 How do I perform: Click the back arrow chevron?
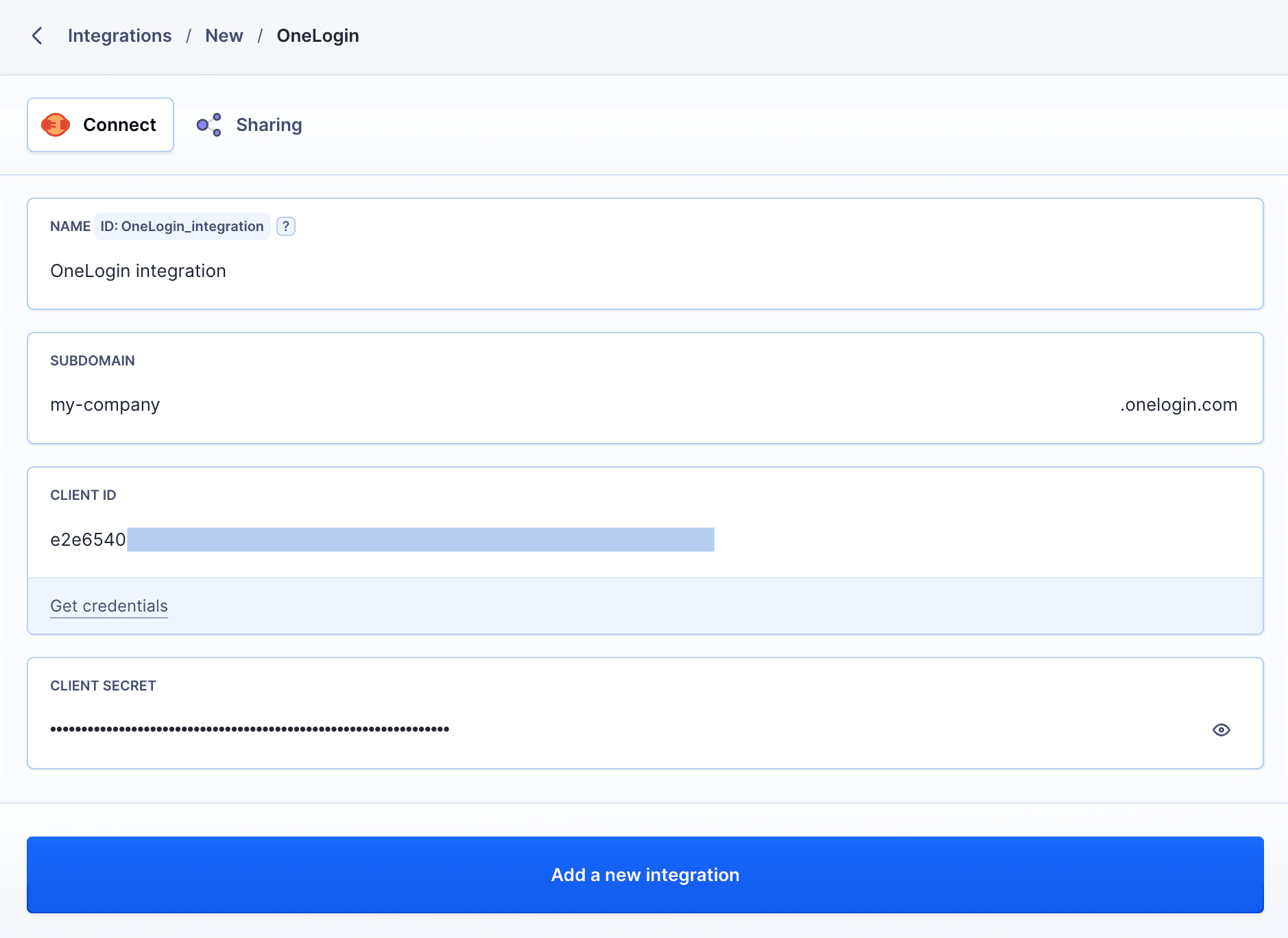[38, 36]
